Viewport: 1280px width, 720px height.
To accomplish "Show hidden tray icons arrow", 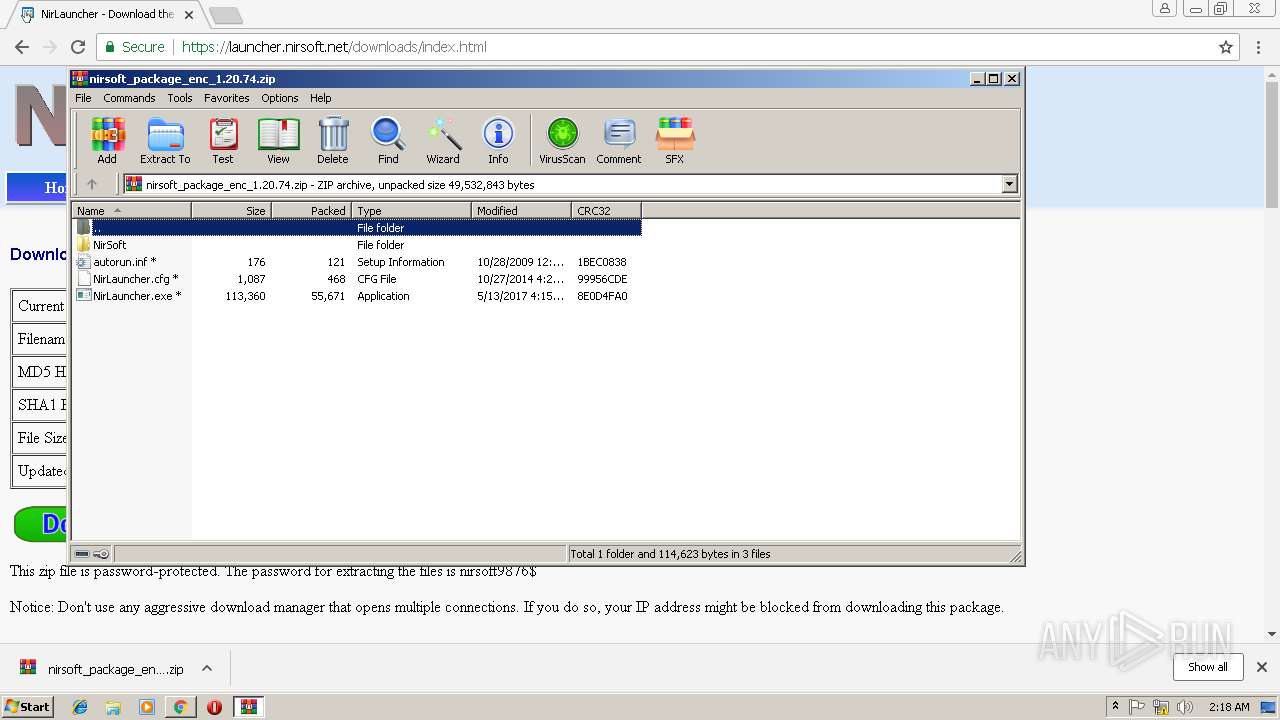I will (1115, 707).
